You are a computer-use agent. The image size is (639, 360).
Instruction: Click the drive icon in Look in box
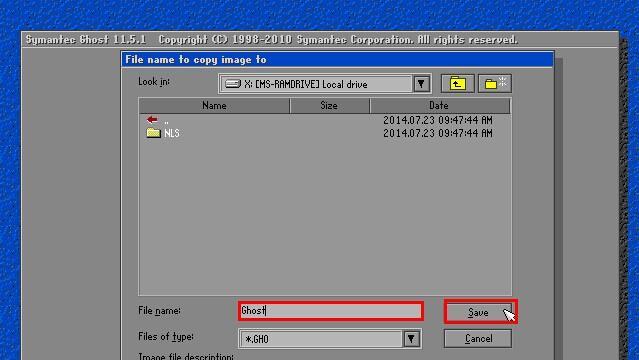click(233, 84)
